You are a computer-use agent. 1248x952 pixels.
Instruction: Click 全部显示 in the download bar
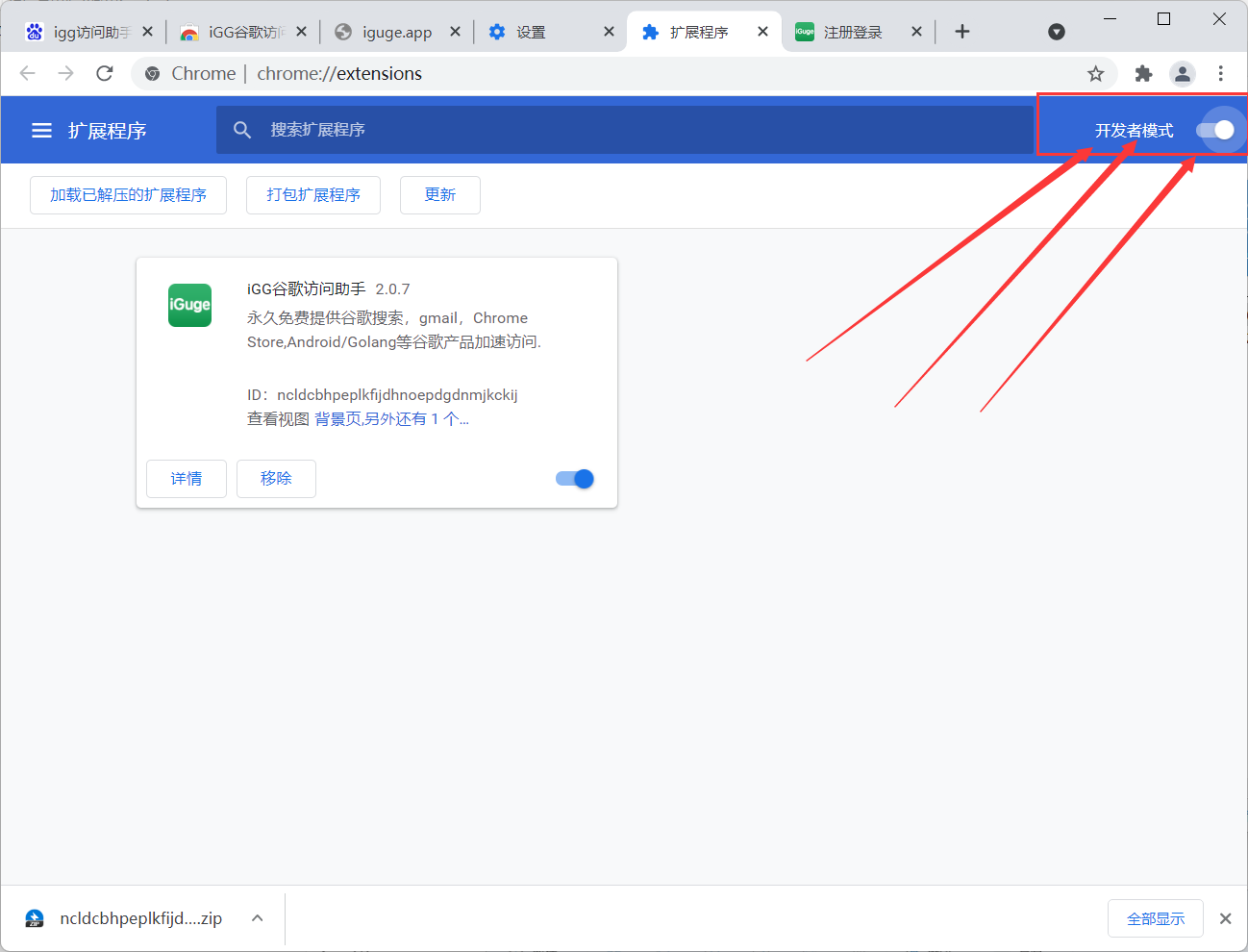[1155, 918]
